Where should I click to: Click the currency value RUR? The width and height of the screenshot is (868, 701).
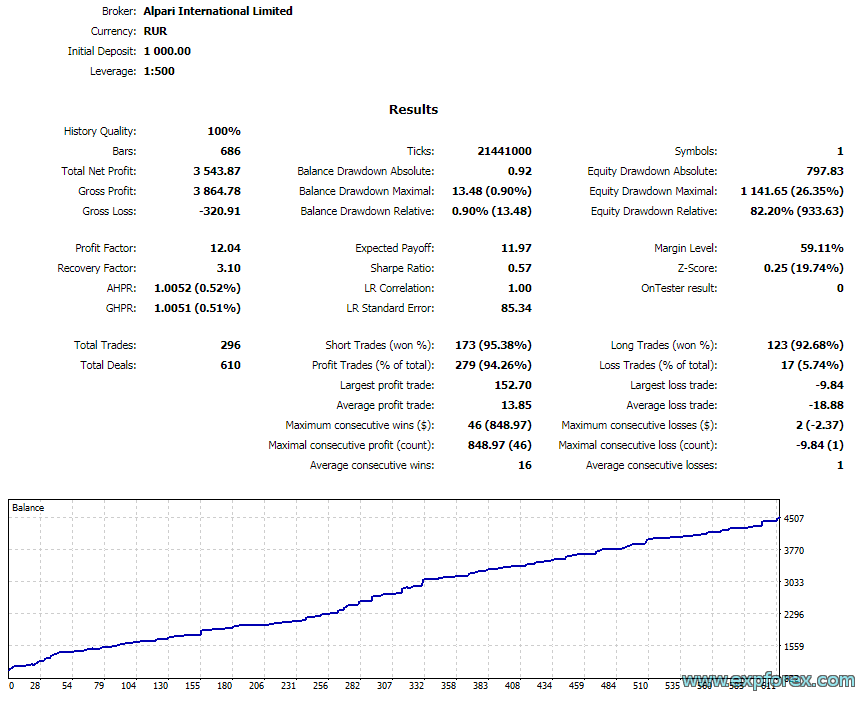[x=155, y=31]
